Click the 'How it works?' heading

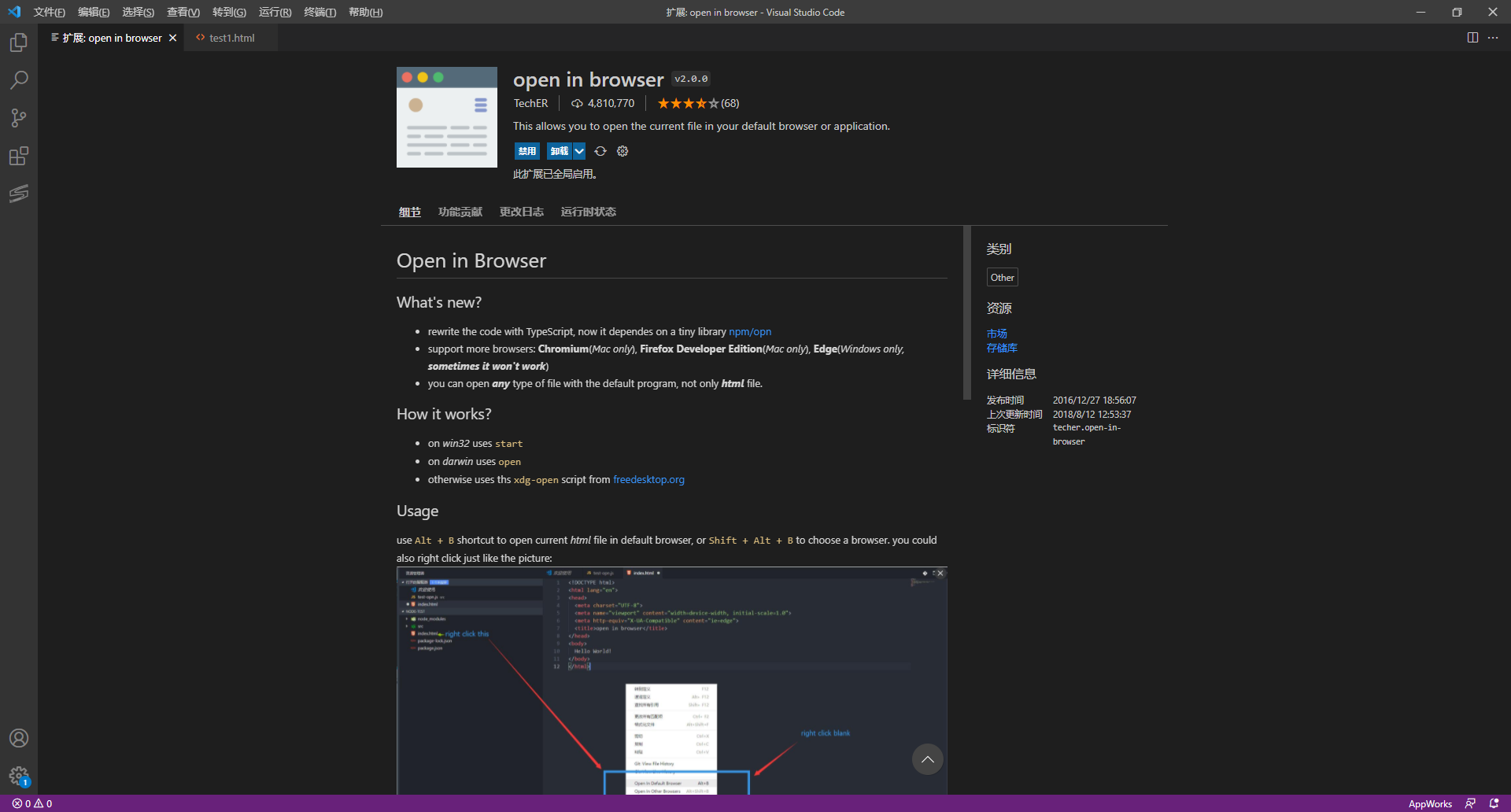pos(444,414)
